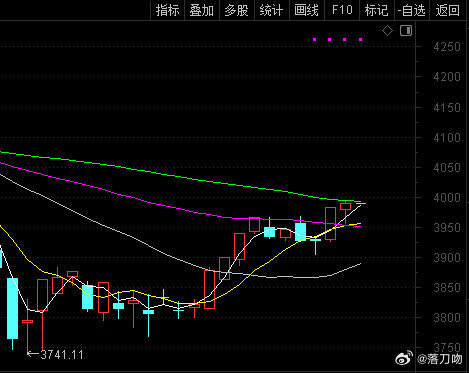The image size is (469, 373).
Task: Click the 4050 price axis label
Action: pos(447,168)
